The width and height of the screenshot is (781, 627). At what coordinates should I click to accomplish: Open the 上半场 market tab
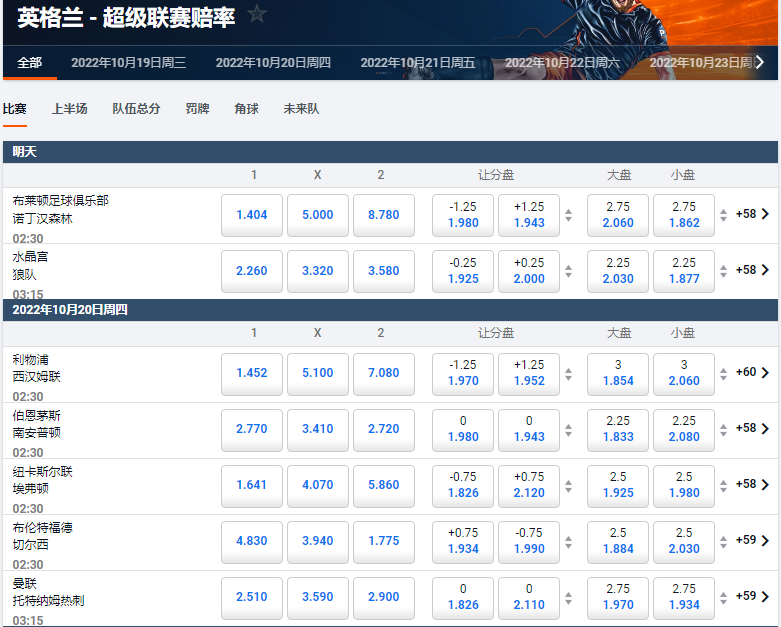(x=70, y=109)
